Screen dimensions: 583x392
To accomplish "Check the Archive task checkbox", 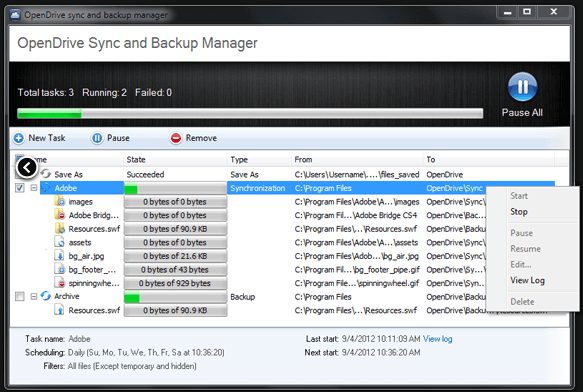I will (20, 296).
